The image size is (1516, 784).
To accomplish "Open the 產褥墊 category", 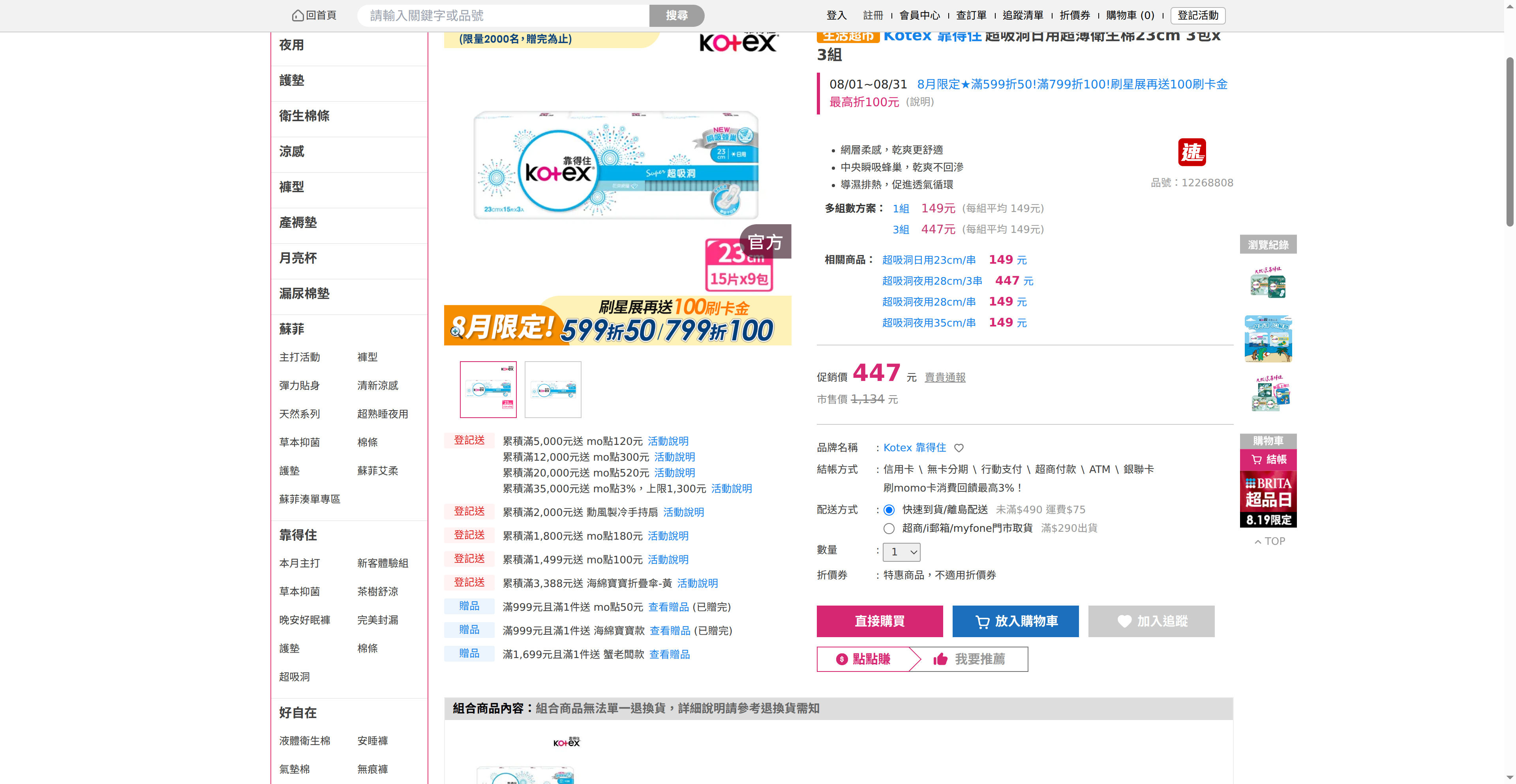I will pyautogui.click(x=298, y=223).
